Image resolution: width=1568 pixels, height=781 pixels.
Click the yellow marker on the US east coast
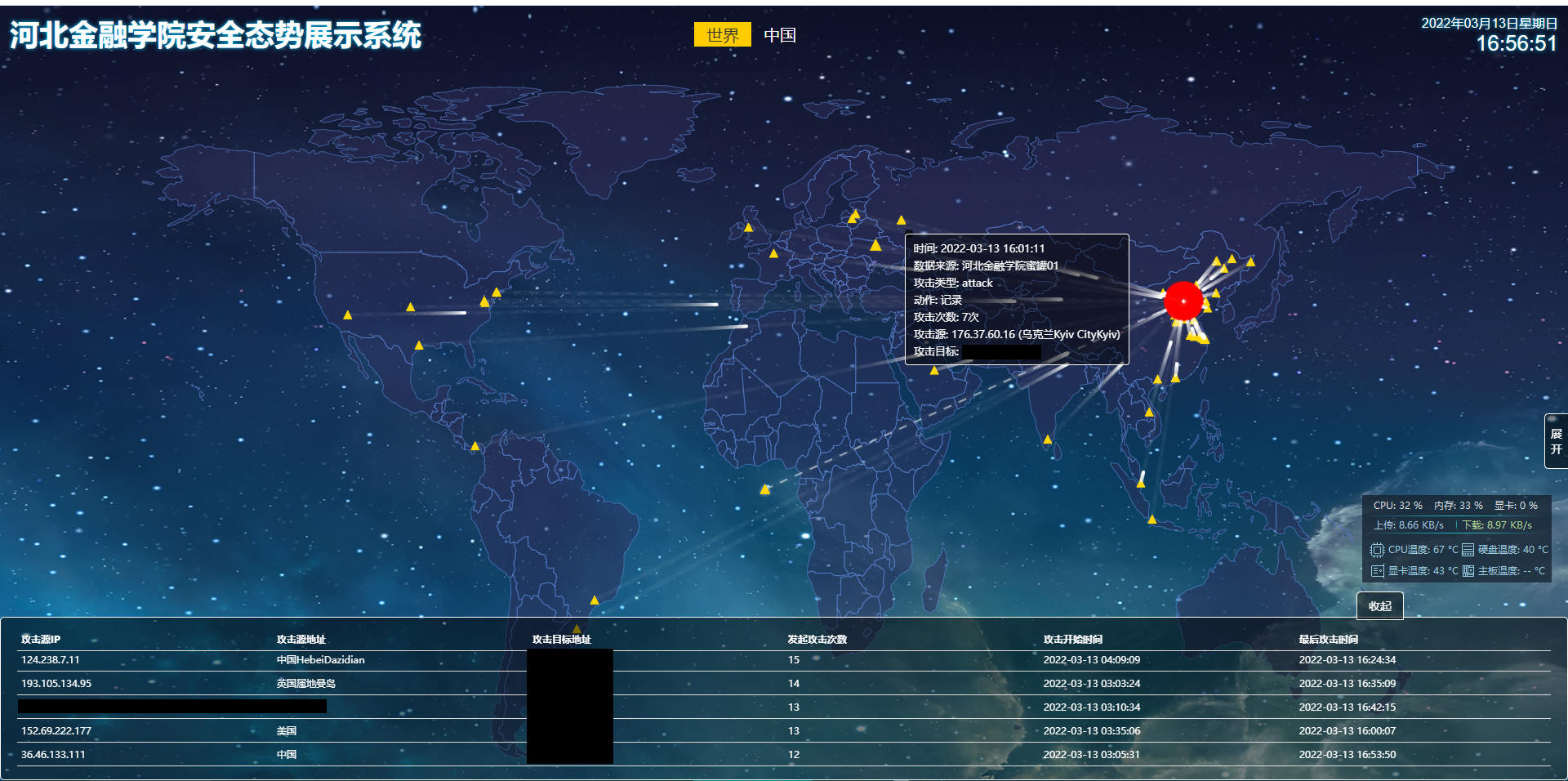click(x=496, y=292)
